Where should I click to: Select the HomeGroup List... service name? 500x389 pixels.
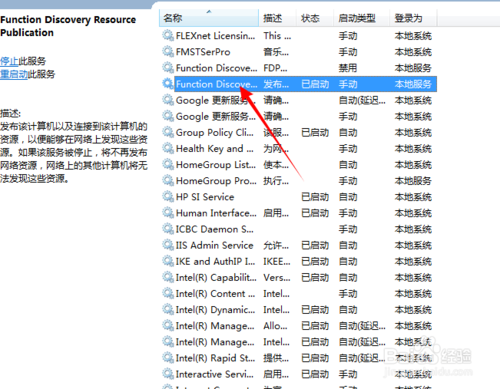point(216,164)
